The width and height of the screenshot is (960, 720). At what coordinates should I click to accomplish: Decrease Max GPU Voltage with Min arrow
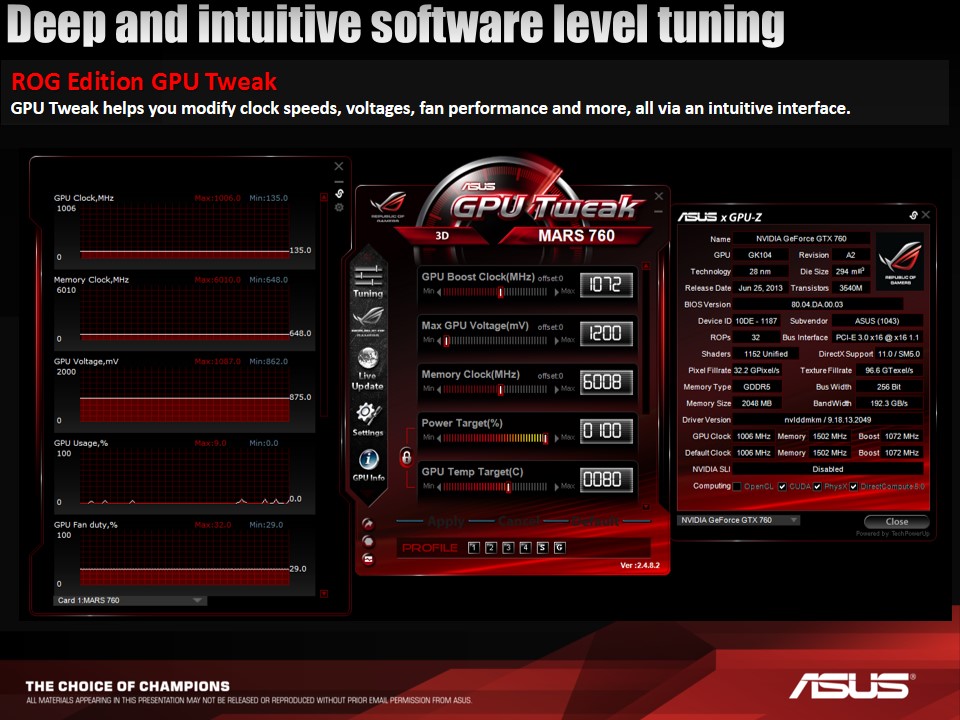tap(438, 341)
